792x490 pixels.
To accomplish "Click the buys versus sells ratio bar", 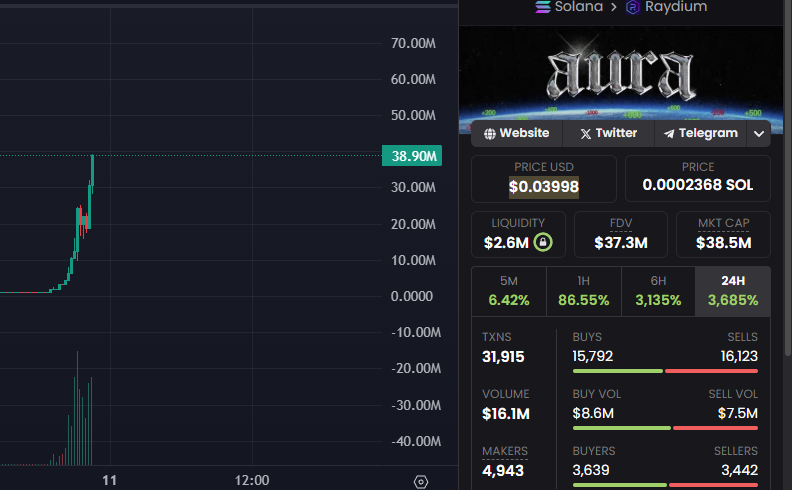I will tap(665, 371).
